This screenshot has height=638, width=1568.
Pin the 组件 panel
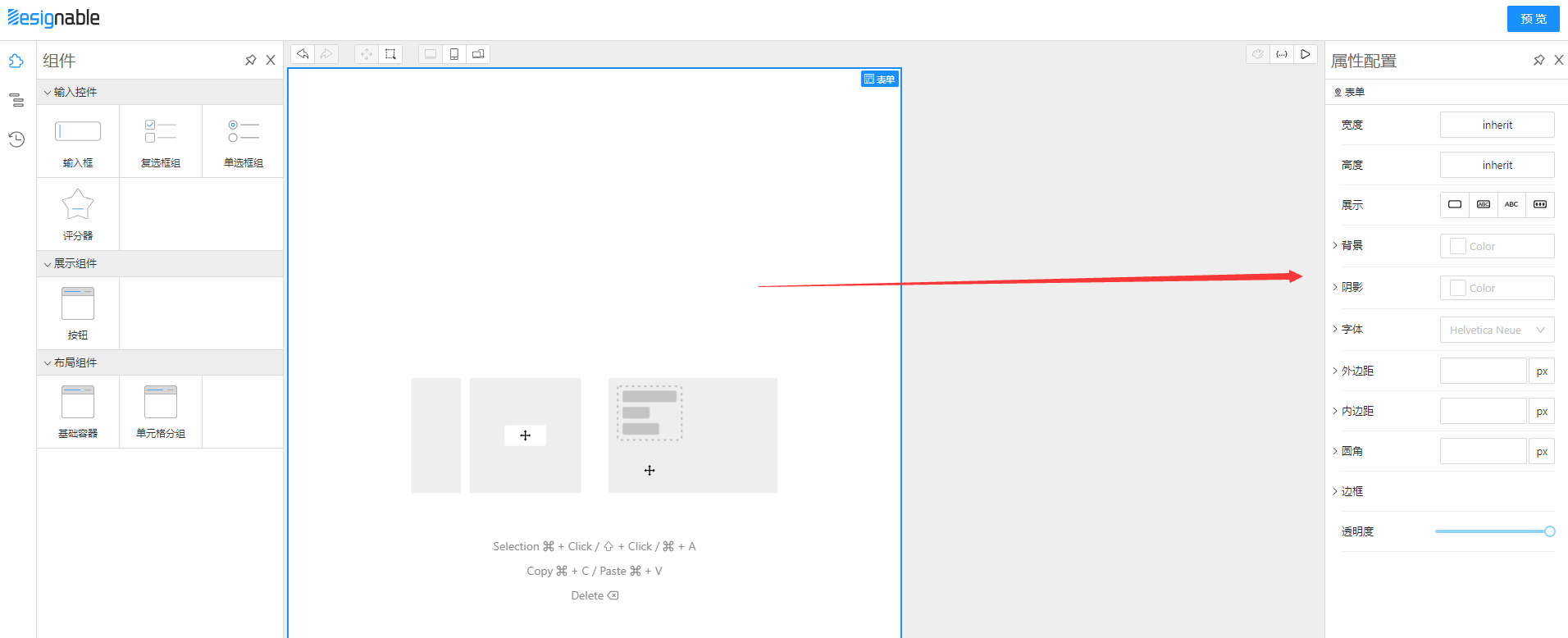[251, 60]
